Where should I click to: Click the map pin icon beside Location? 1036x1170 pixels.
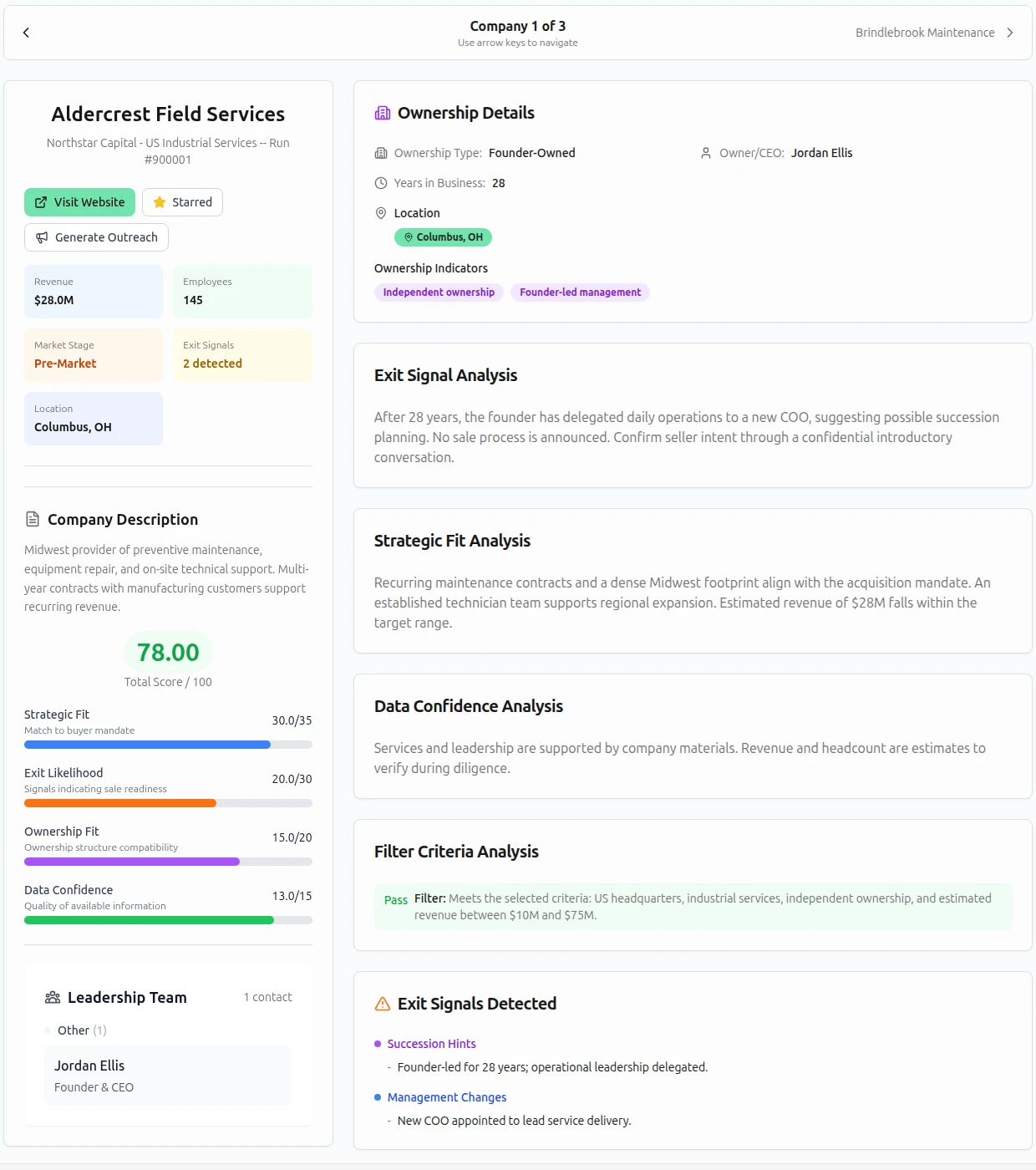coord(381,213)
